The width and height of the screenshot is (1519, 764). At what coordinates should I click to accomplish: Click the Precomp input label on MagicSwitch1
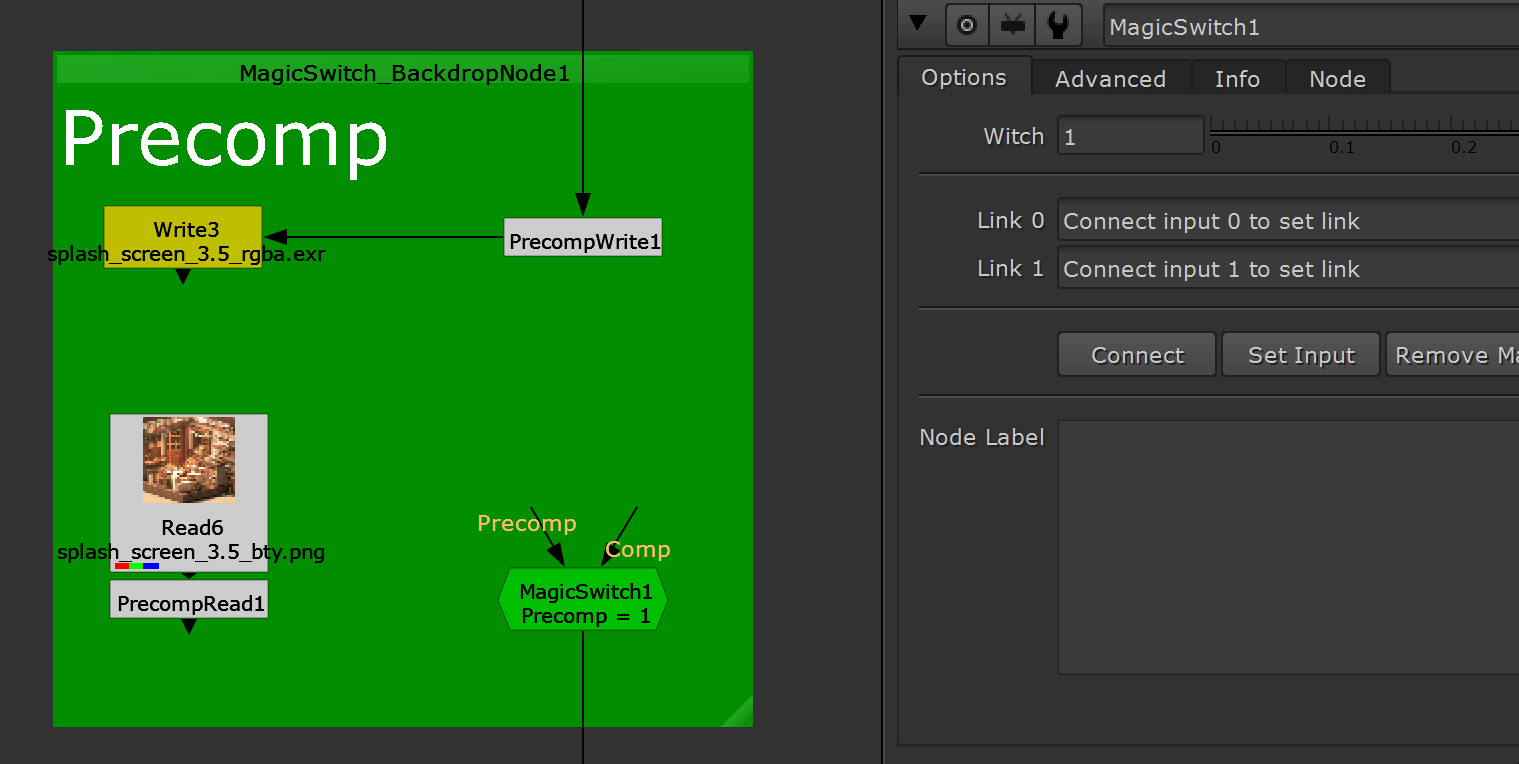click(x=527, y=523)
